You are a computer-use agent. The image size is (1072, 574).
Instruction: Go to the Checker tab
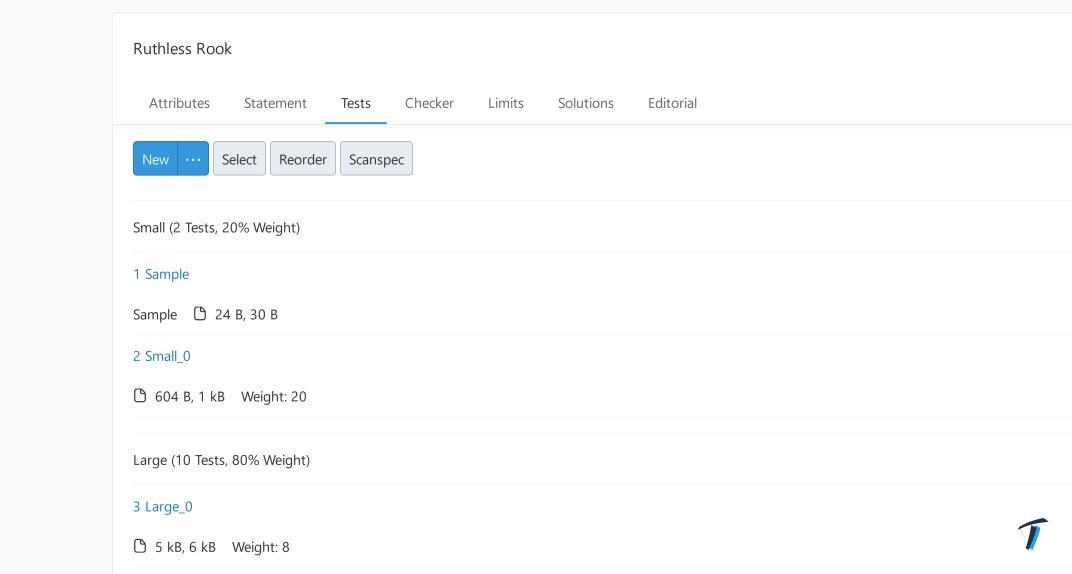coord(429,103)
